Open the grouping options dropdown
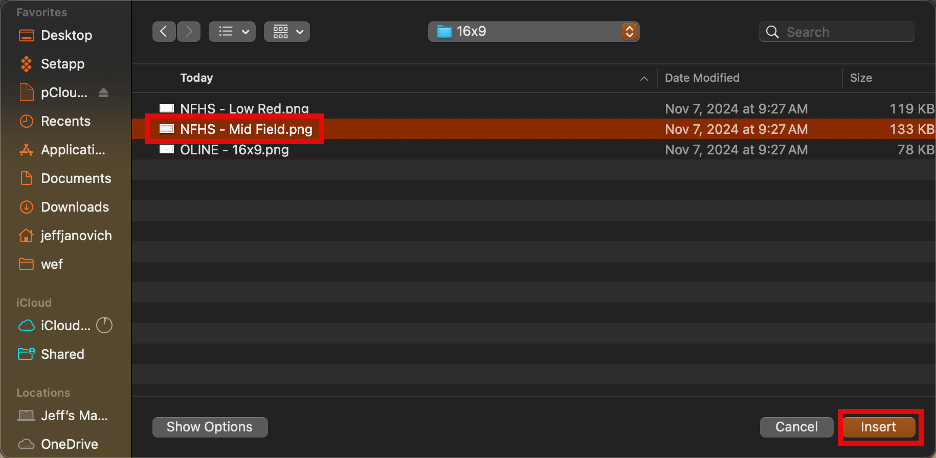936x458 pixels. 287,32
